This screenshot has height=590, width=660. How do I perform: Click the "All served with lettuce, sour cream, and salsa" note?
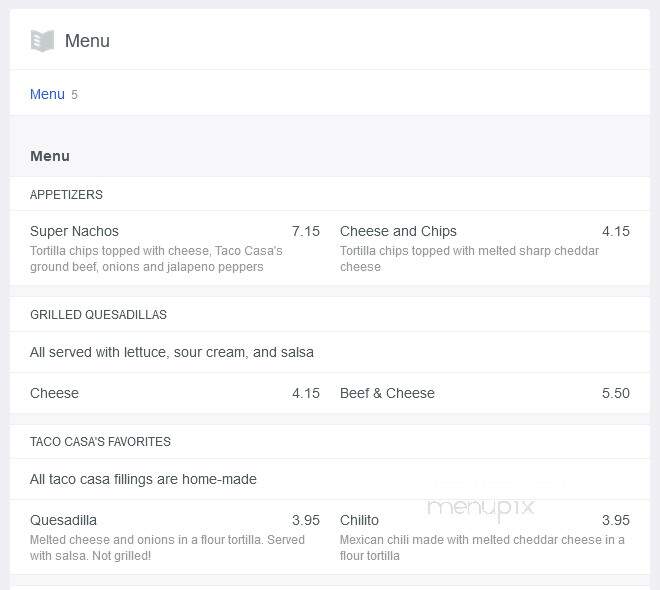[x=172, y=352]
